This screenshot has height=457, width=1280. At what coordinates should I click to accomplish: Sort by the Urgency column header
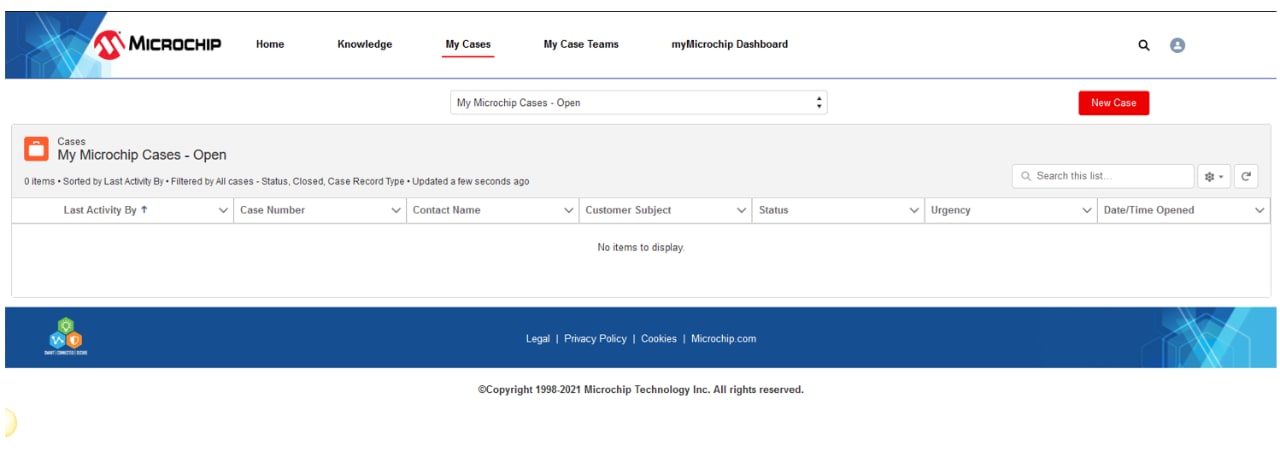[x=950, y=211]
